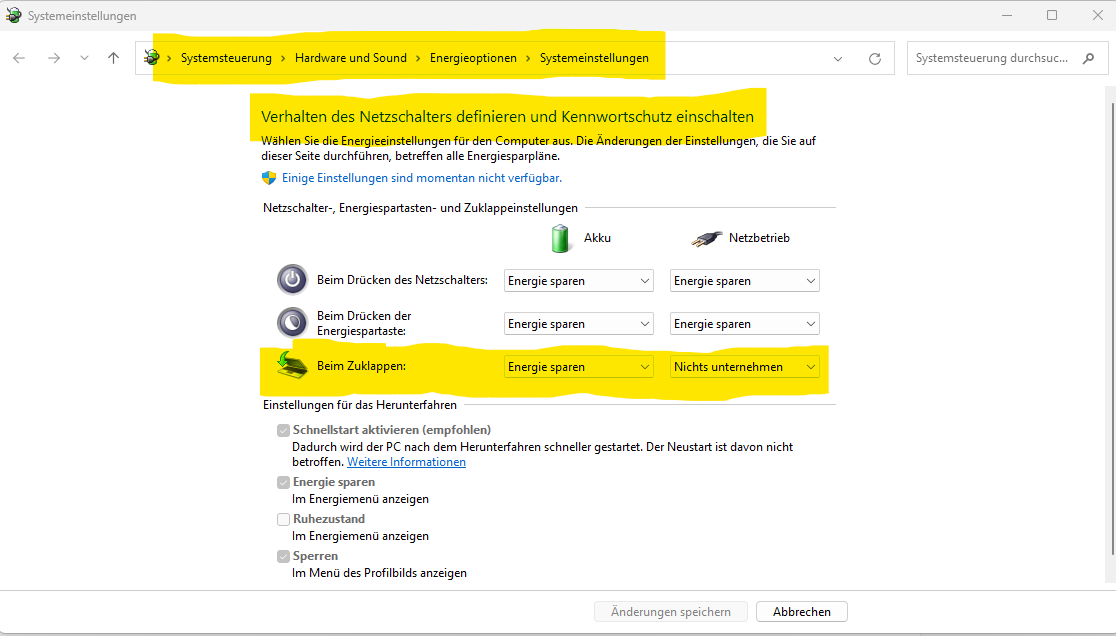Click 'Einstellungen für das Herunterfahren' heading
The width and height of the screenshot is (1116, 636).
(359, 405)
